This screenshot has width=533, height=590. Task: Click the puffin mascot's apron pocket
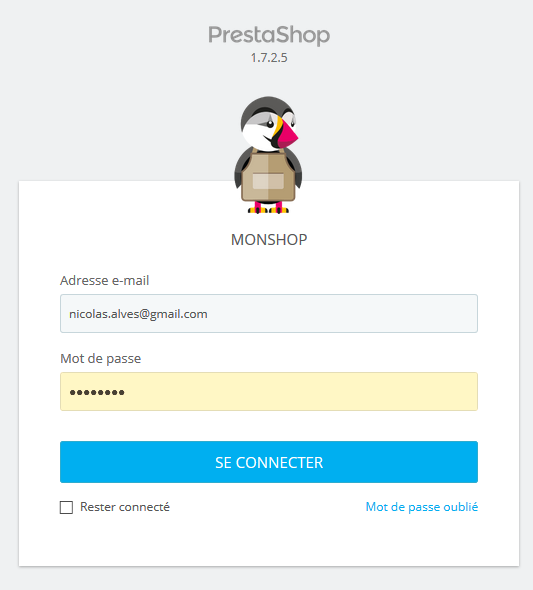pyautogui.click(x=268, y=181)
